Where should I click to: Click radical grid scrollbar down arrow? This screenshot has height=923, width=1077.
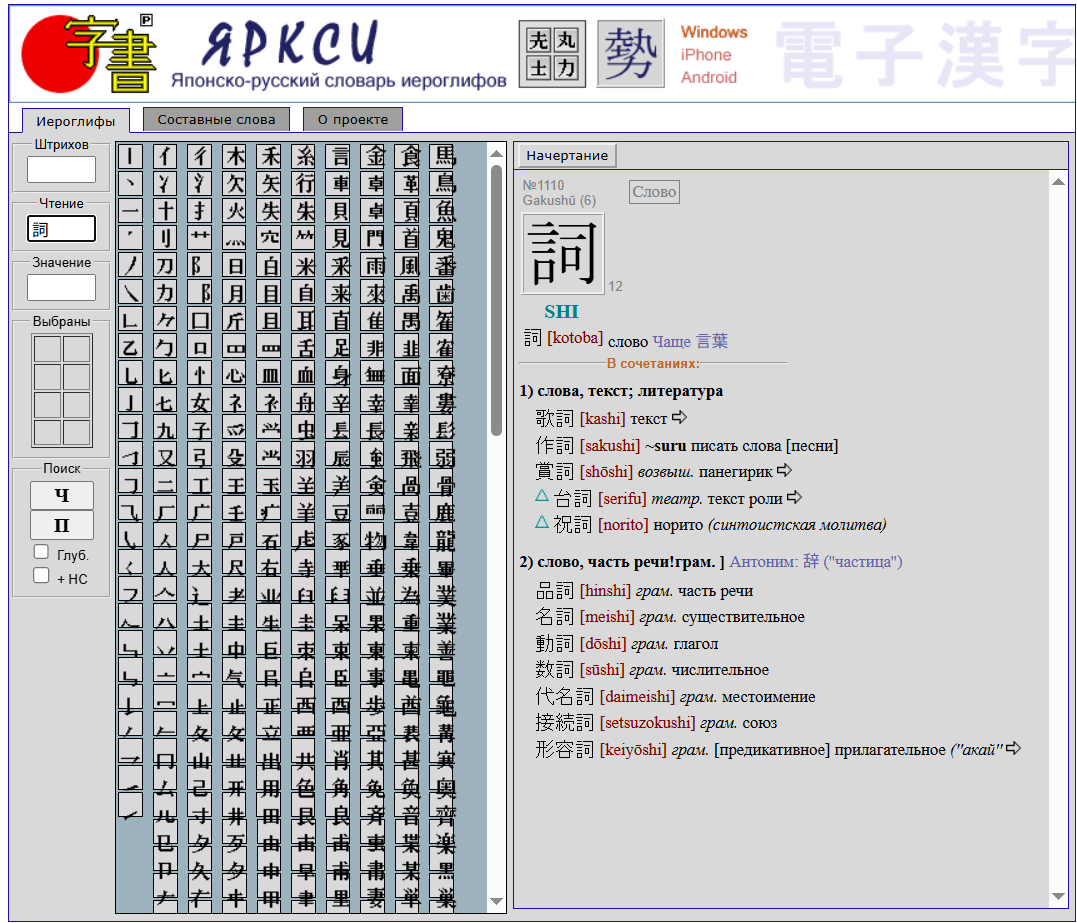(x=497, y=901)
